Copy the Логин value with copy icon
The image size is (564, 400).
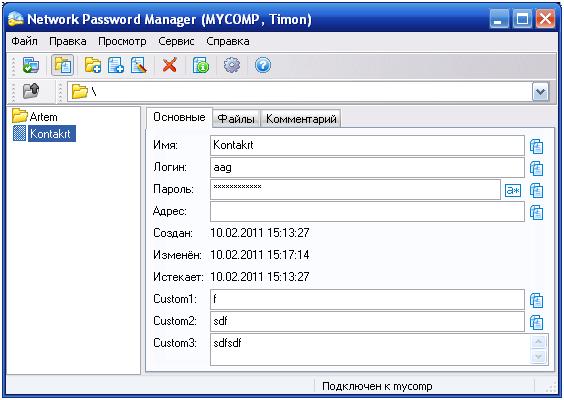coord(536,168)
